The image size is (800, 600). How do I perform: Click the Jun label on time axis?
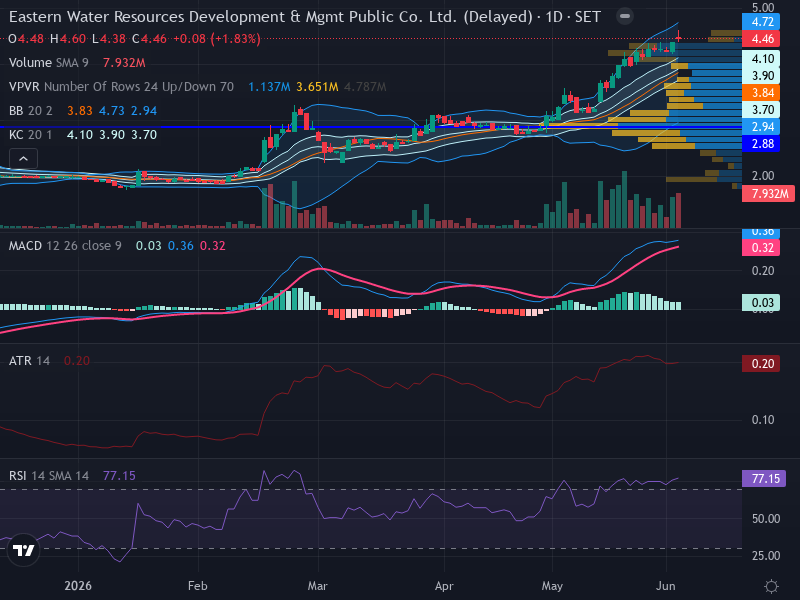pyautogui.click(x=666, y=586)
